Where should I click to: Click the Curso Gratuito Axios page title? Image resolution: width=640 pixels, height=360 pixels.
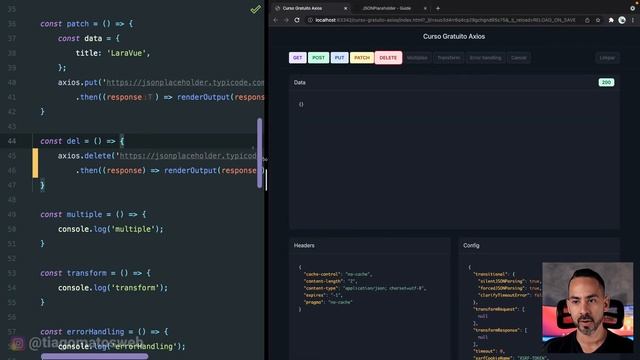pyautogui.click(x=454, y=36)
